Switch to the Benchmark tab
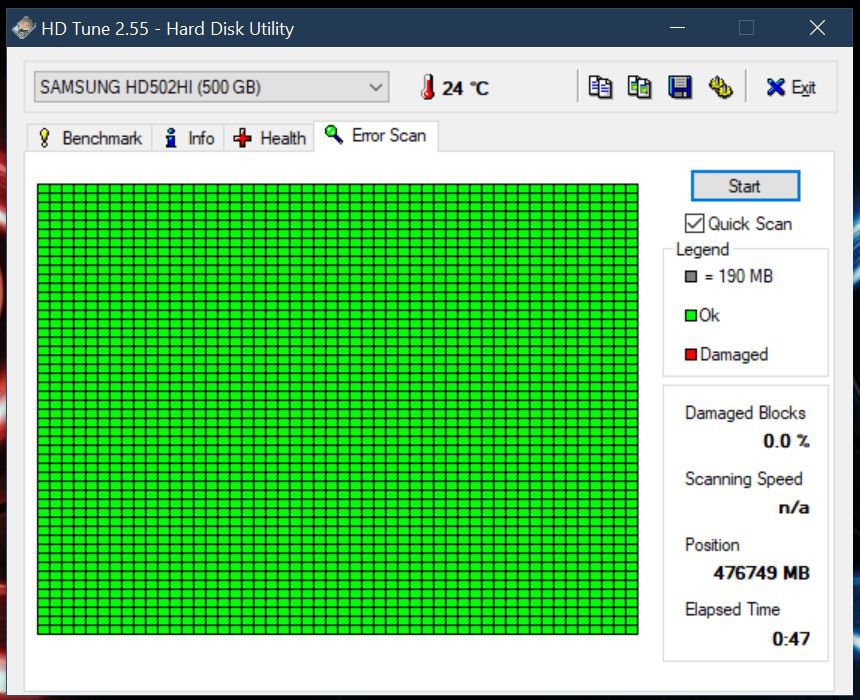The width and height of the screenshot is (860, 700). click(x=89, y=138)
